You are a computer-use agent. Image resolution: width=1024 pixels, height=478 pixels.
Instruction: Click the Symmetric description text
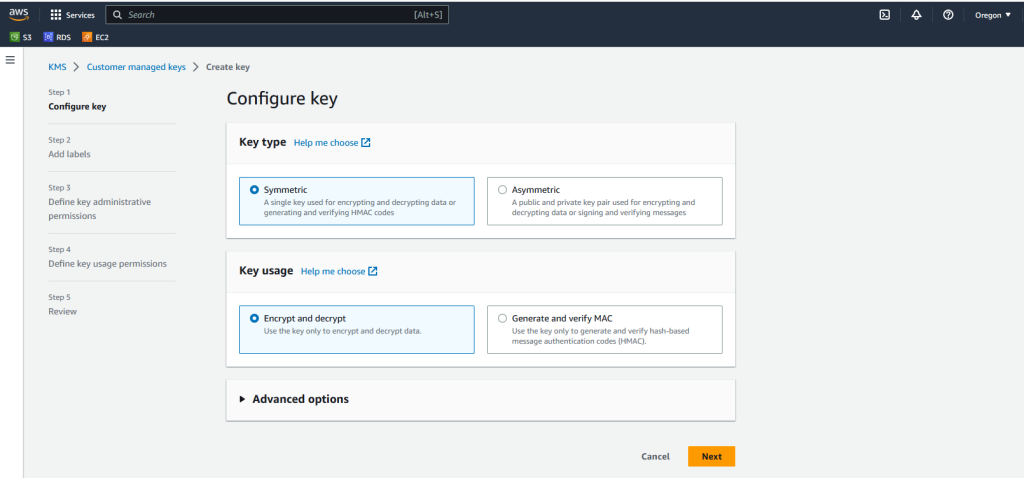360,208
